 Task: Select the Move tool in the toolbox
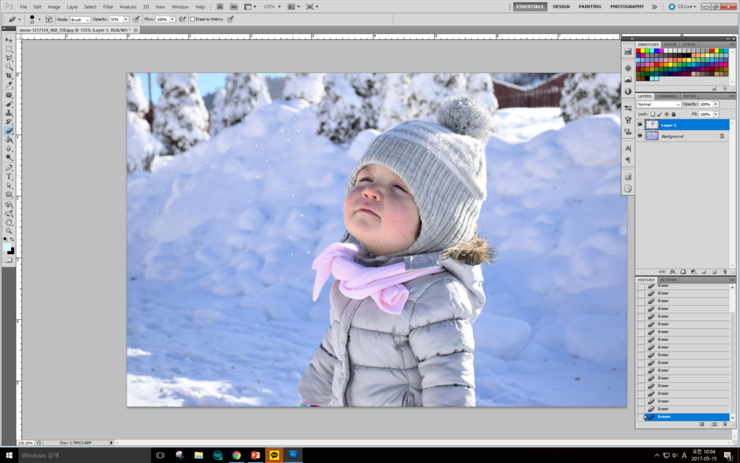(x=9, y=40)
